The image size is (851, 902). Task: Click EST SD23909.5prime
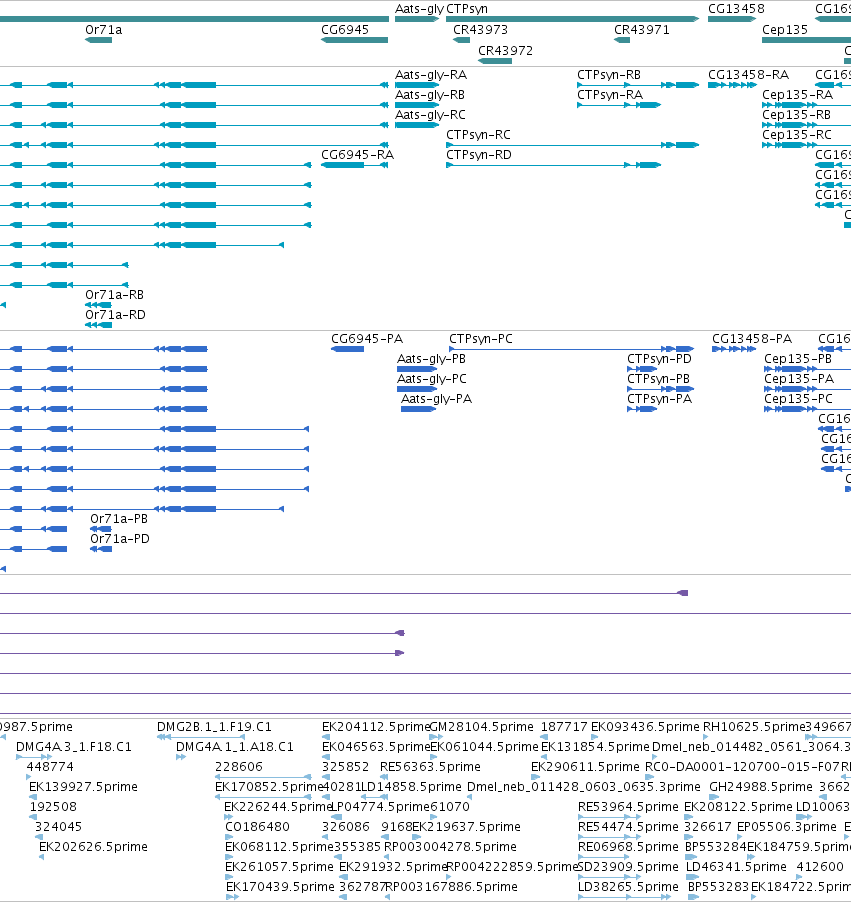click(628, 867)
